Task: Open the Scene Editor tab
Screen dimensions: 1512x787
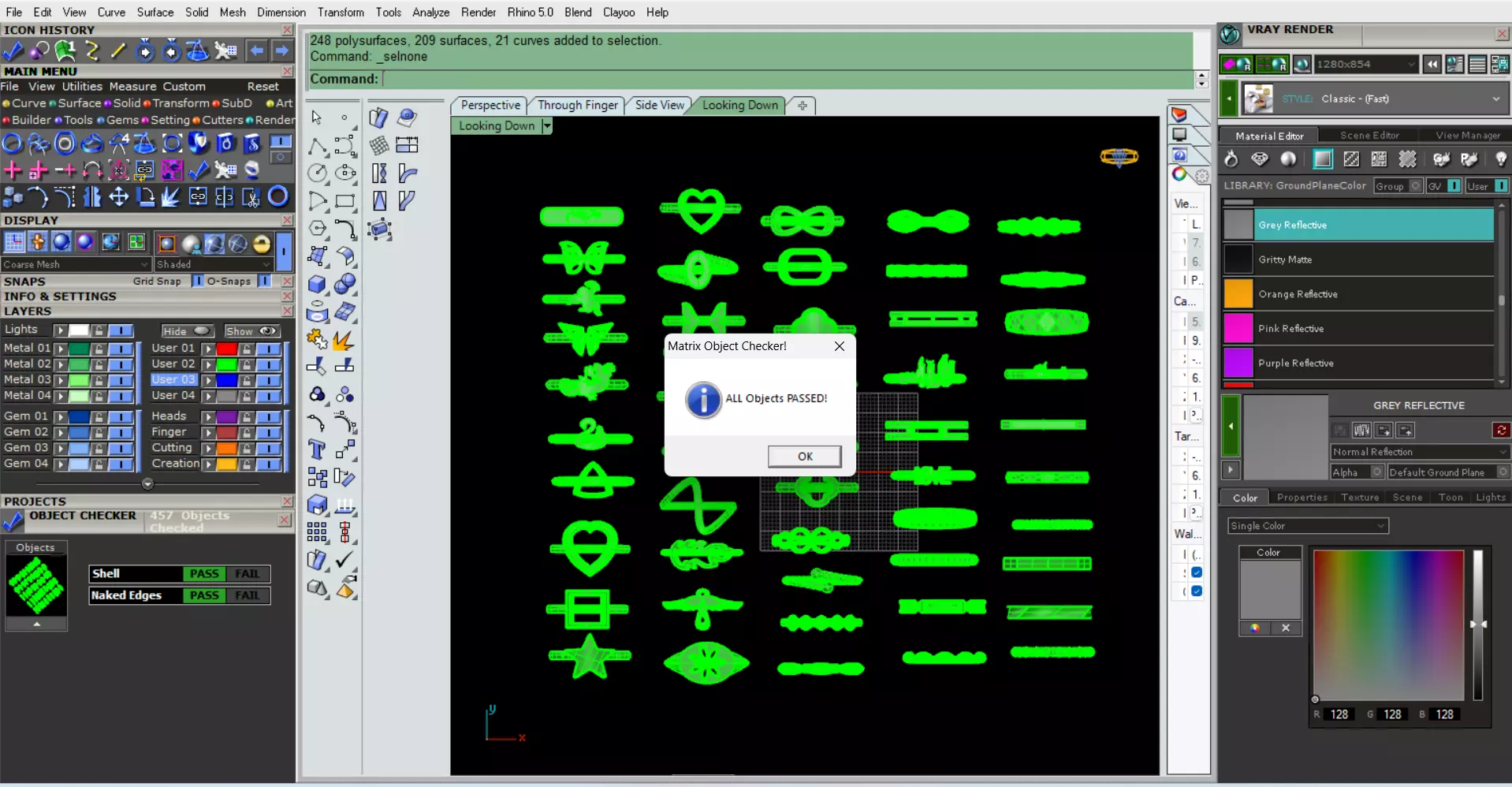Action: tap(1369, 136)
